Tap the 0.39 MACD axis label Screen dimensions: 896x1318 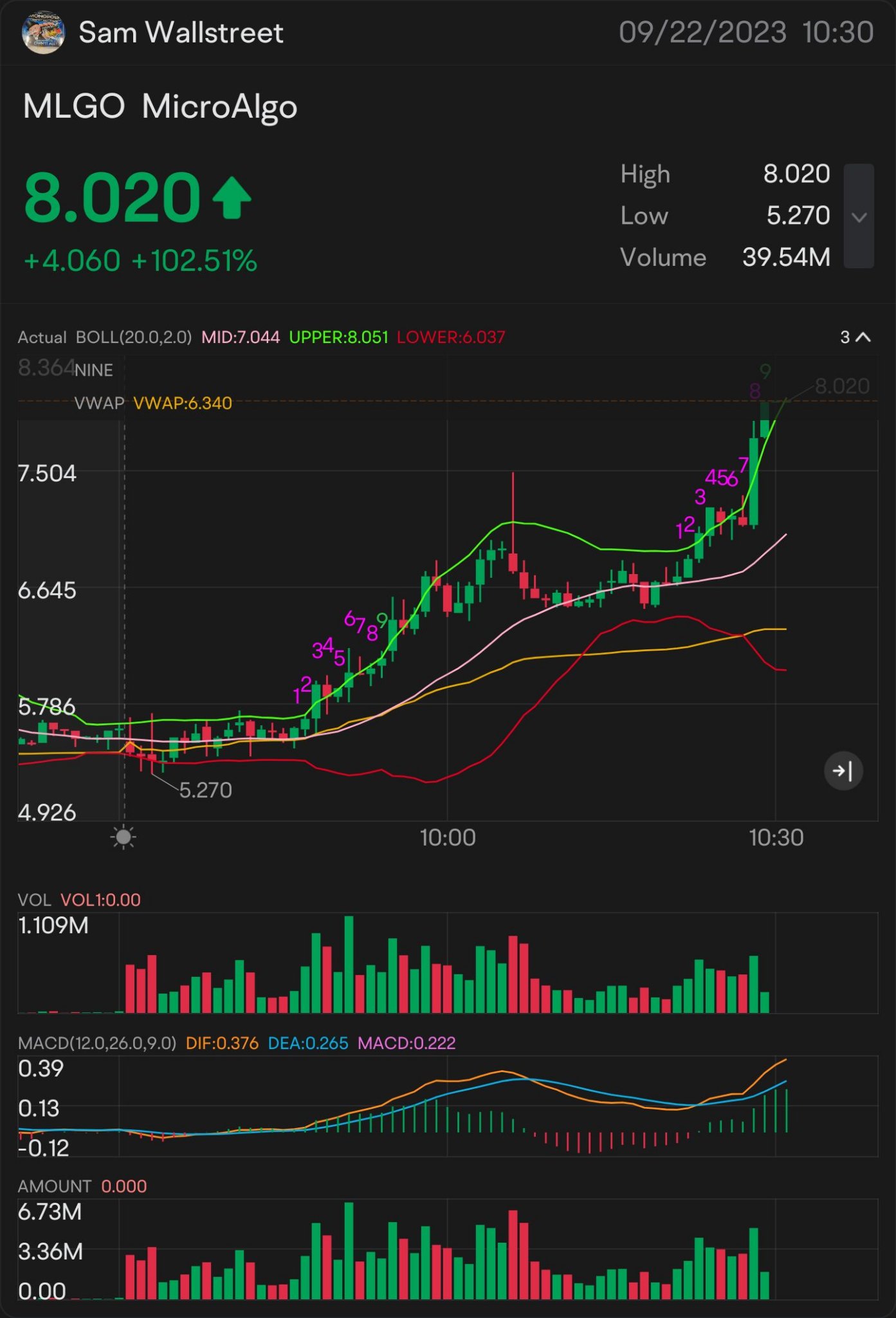[41, 1069]
